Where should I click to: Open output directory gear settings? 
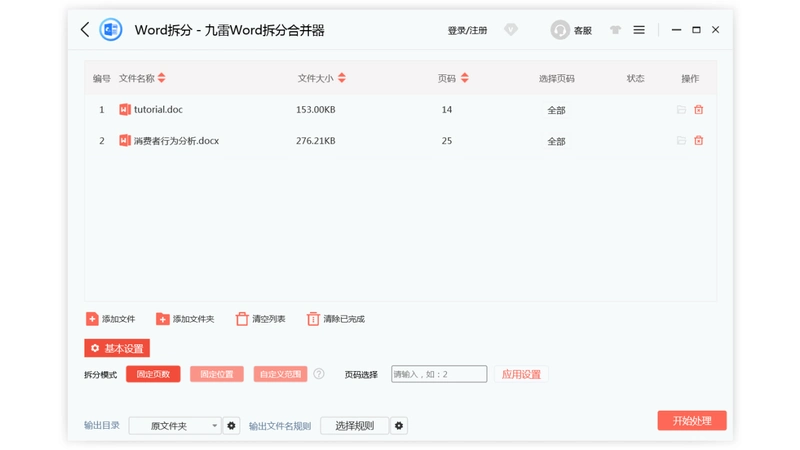coord(231,426)
